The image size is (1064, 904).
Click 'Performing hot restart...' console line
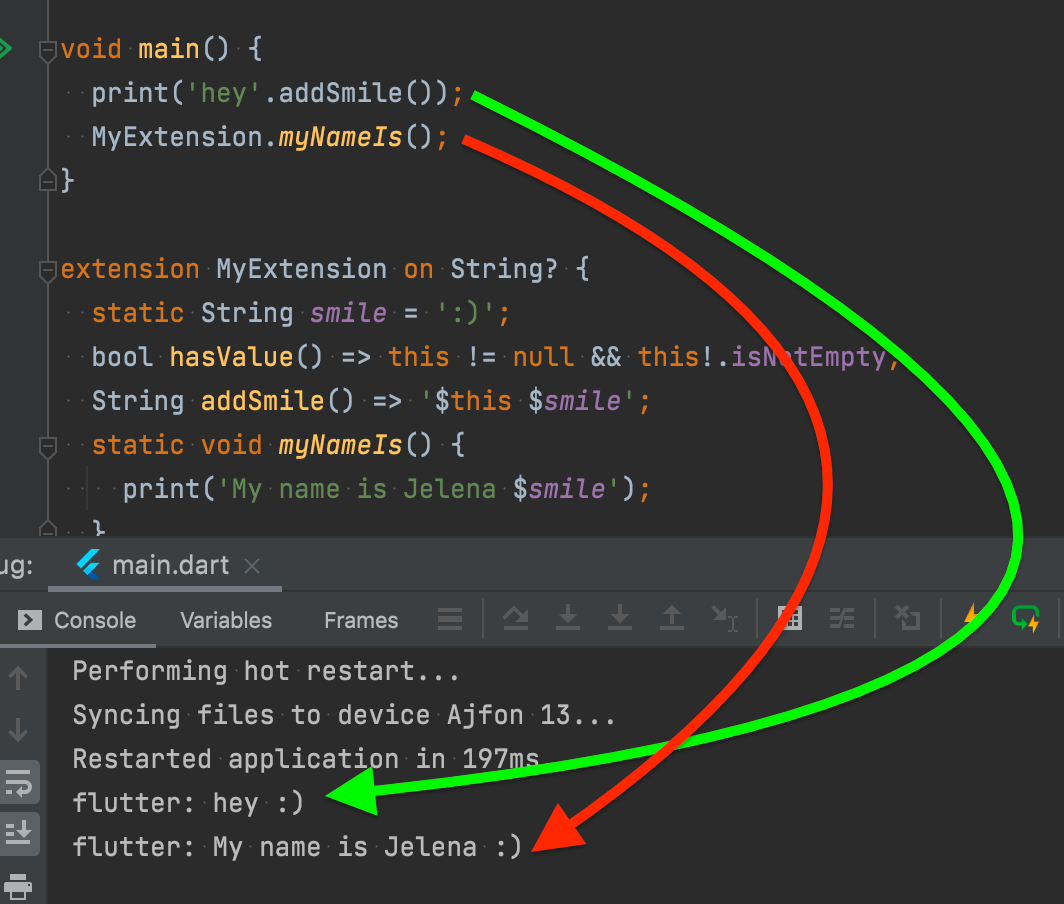click(266, 671)
